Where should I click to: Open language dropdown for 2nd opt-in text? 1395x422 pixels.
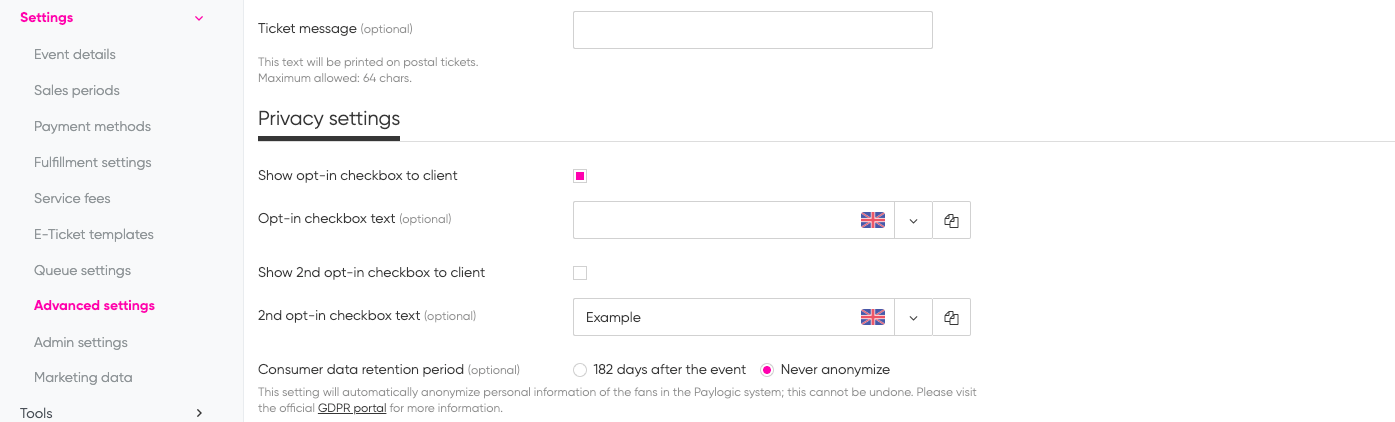(913, 317)
